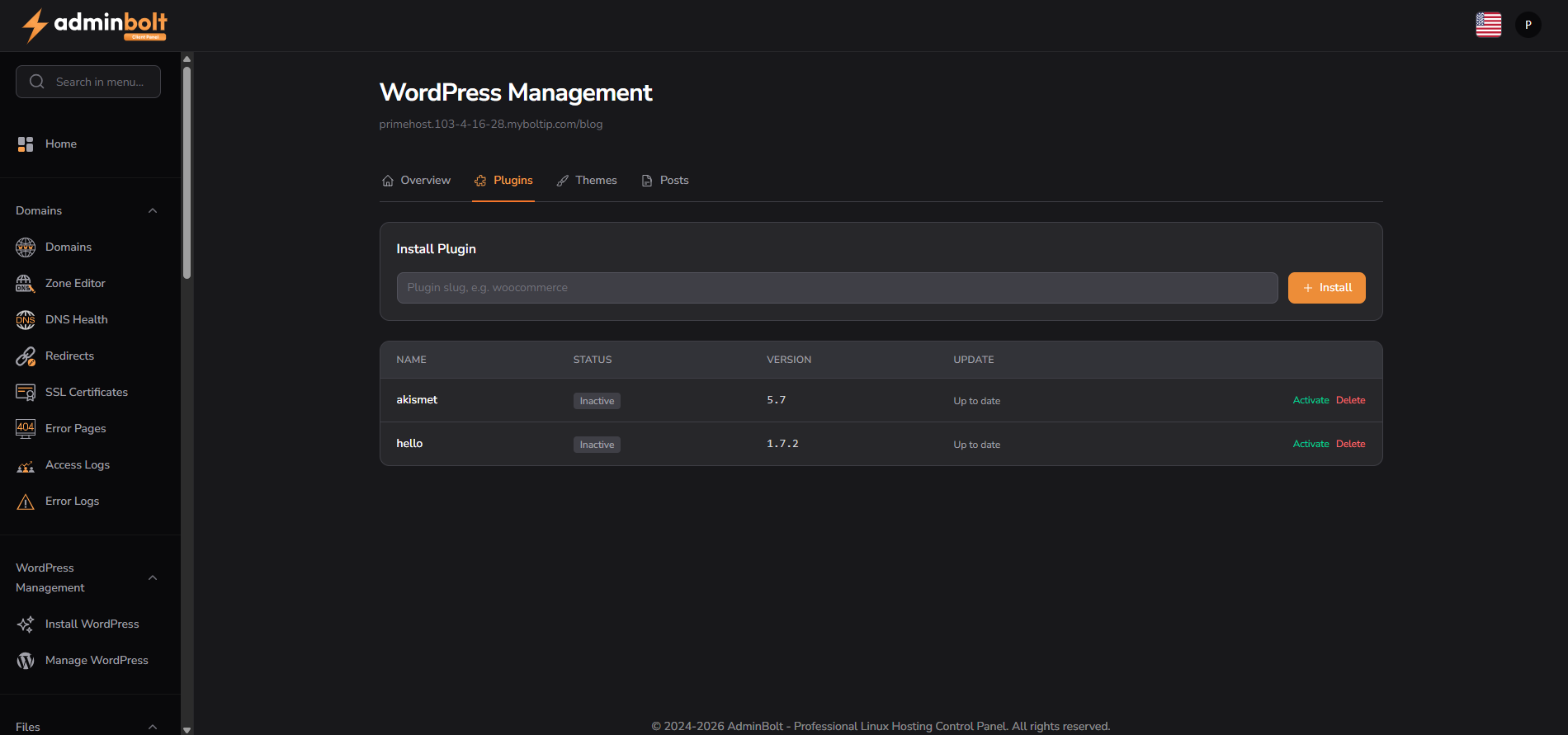Click the VERSION column header
Screen dimensions: 1568x735
tap(789, 360)
